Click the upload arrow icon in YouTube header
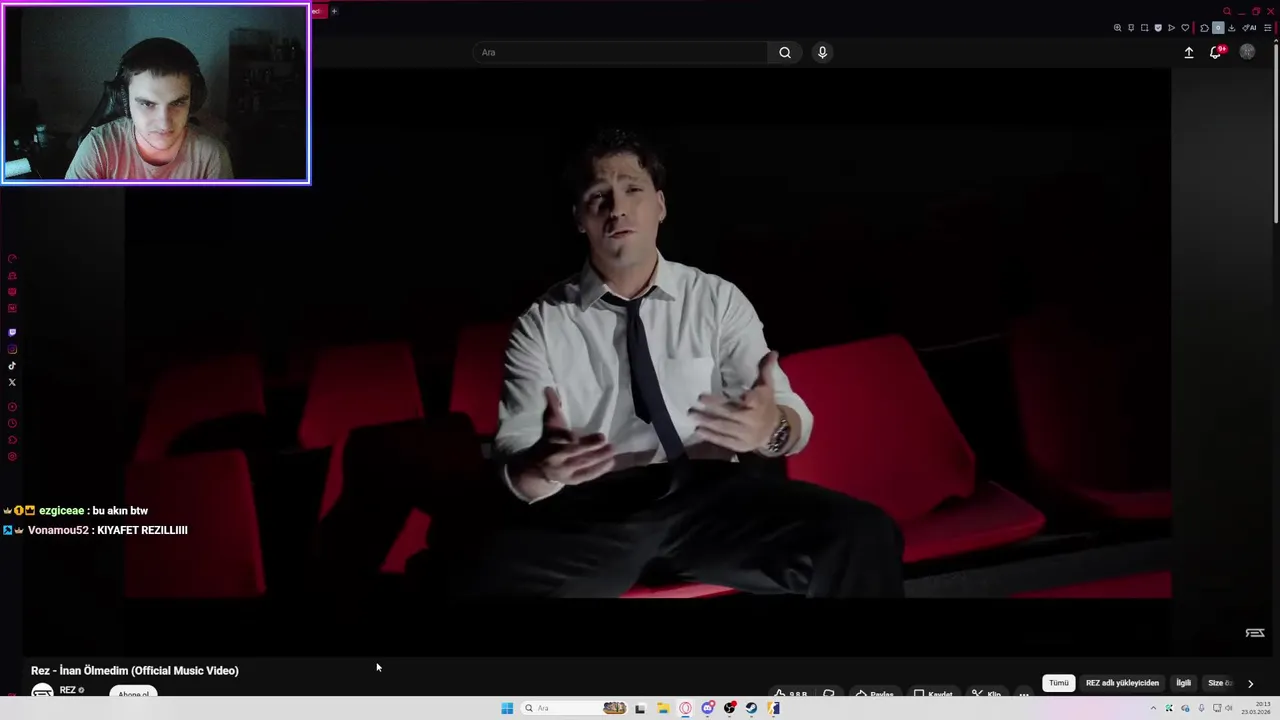 [1189, 52]
